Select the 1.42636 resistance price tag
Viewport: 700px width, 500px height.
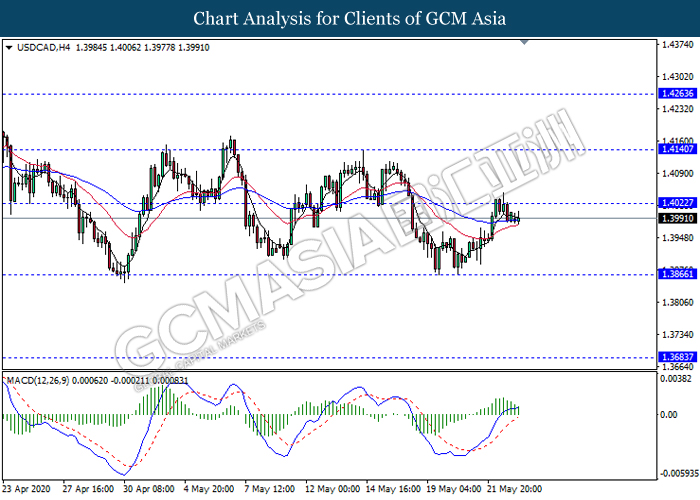673,93
